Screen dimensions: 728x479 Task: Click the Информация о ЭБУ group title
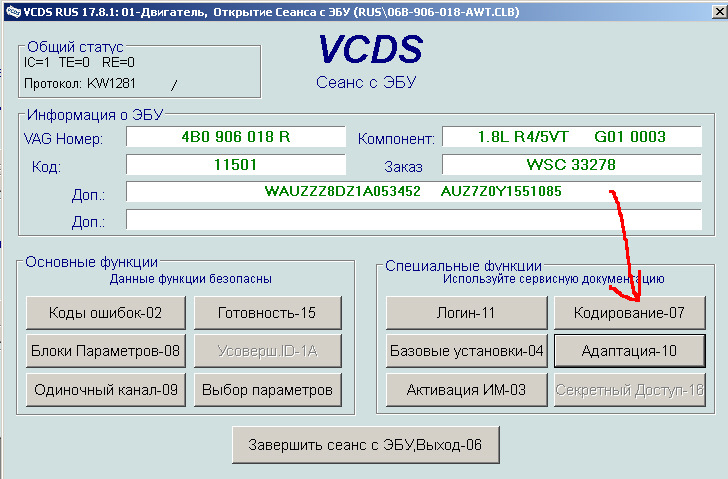95,115
